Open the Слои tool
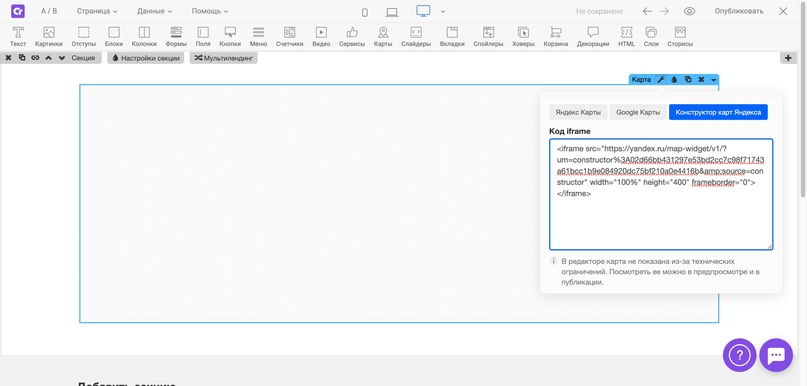807x386 pixels. click(x=651, y=37)
